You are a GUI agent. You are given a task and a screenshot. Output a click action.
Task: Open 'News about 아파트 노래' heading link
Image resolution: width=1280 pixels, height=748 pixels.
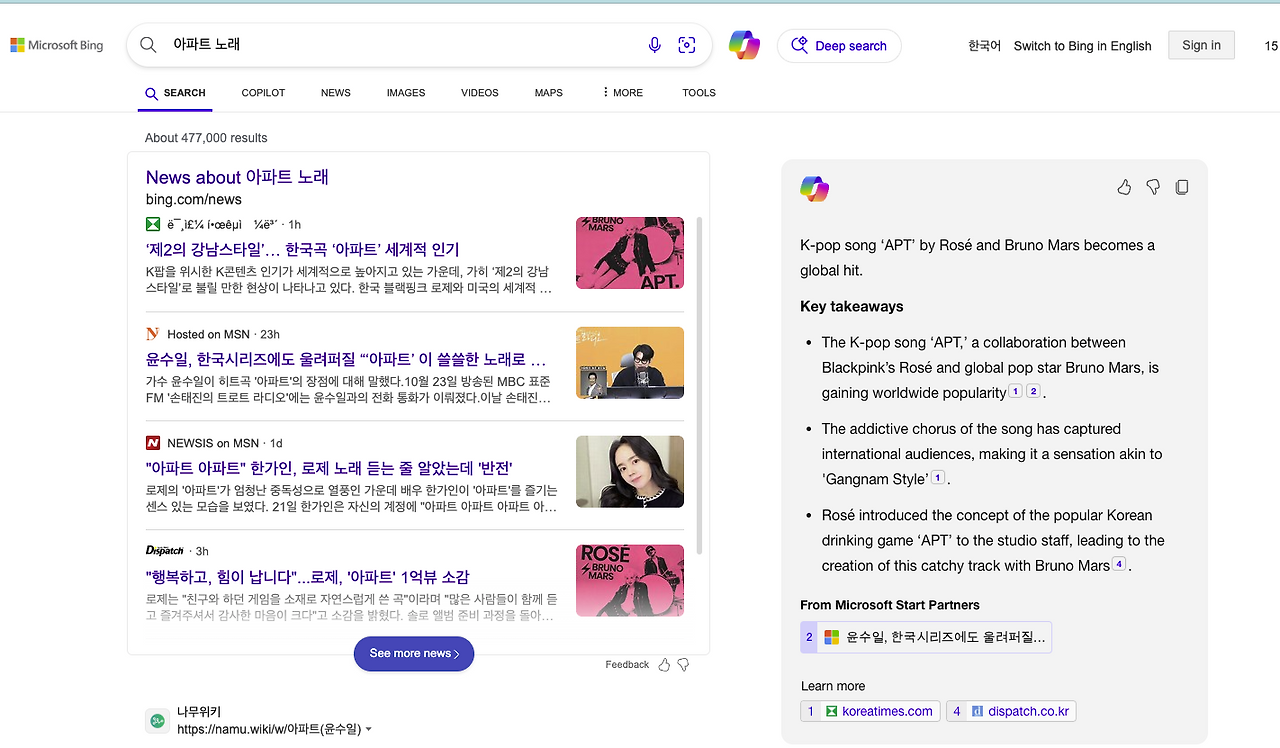[x=237, y=177]
